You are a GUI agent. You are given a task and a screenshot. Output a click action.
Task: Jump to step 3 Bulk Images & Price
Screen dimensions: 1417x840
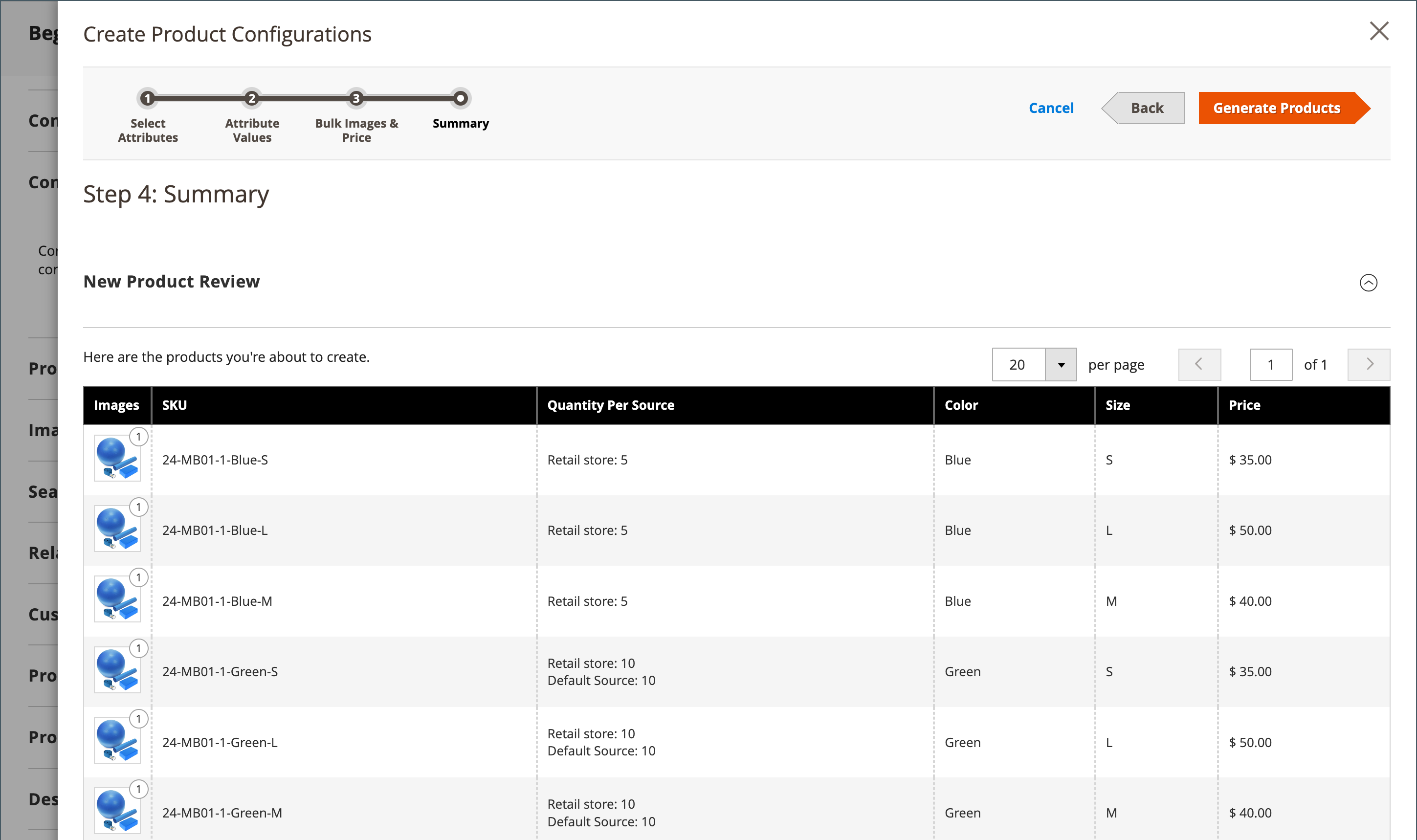click(x=356, y=98)
